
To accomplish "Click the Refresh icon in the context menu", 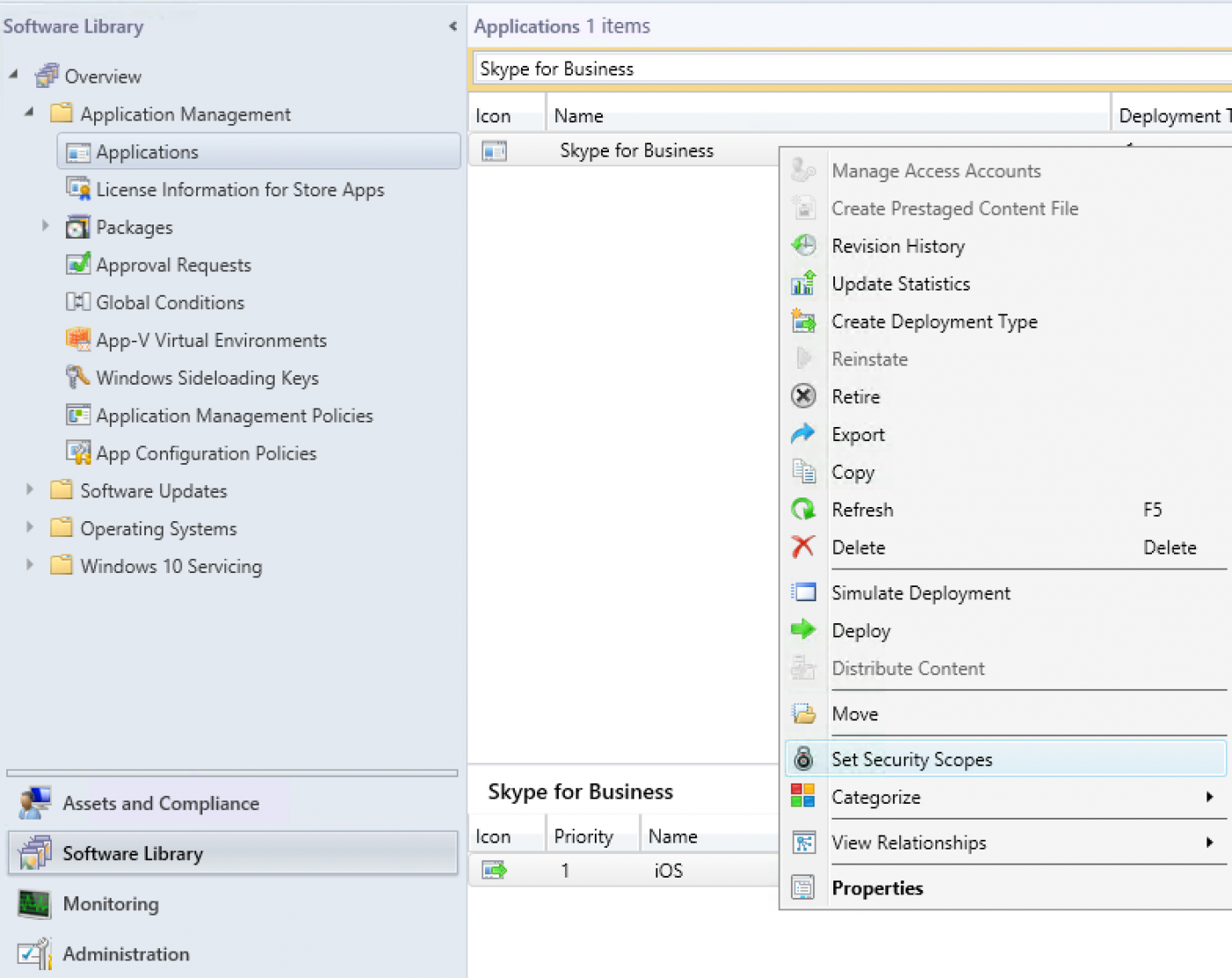I will (x=803, y=510).
